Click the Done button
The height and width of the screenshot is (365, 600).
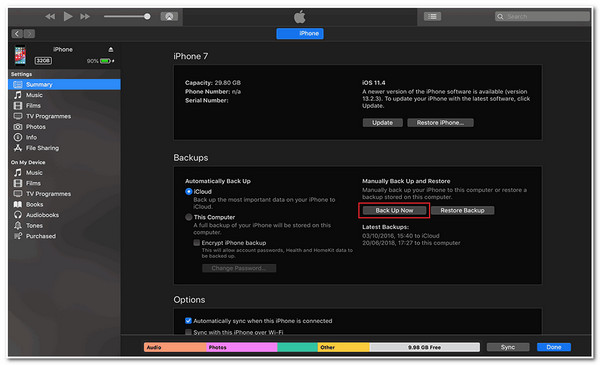tap(554, 347)
